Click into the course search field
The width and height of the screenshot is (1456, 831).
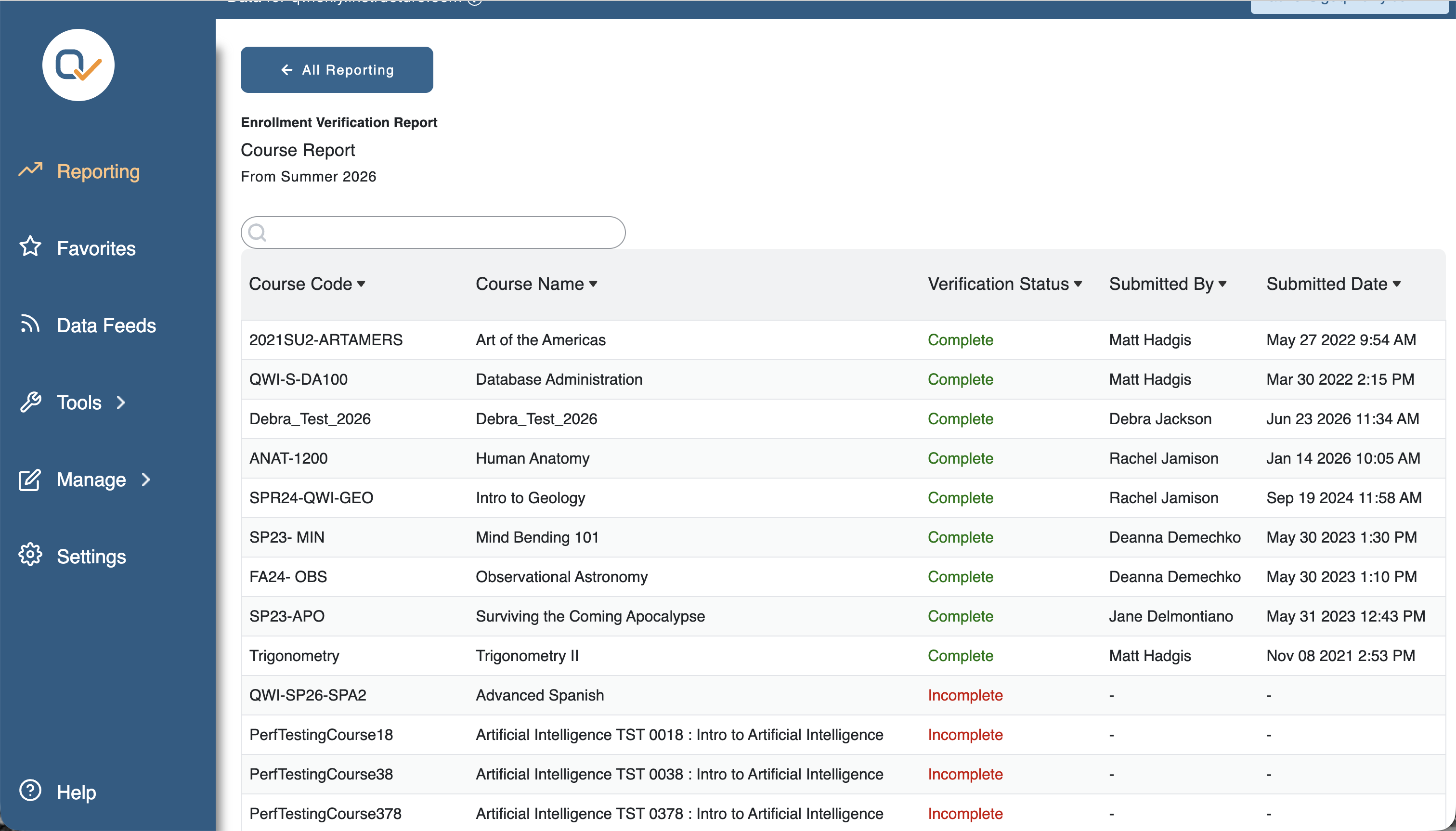click(x=433, y=232)
